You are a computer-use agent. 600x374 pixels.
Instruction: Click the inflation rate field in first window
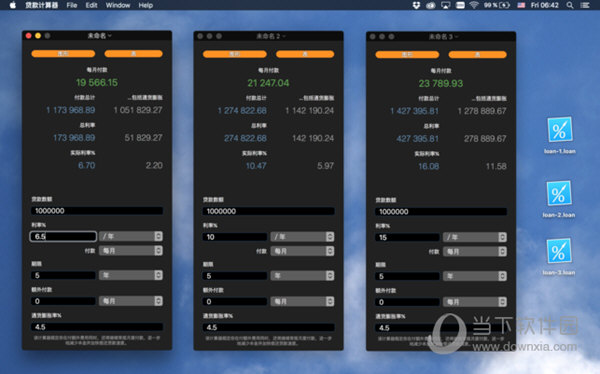(97, 327)
